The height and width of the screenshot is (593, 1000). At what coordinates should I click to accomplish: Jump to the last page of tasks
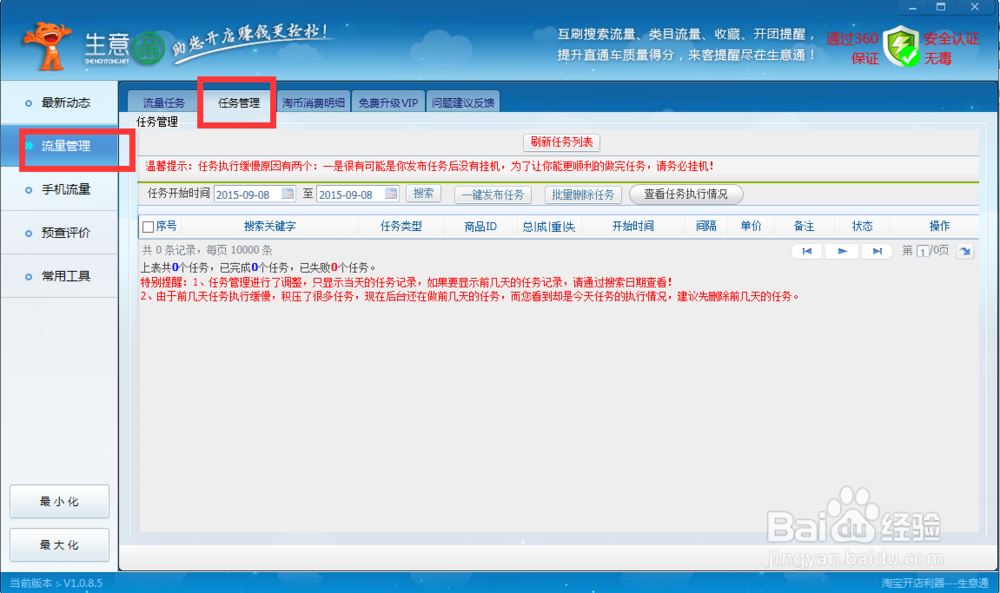(877, 251)
